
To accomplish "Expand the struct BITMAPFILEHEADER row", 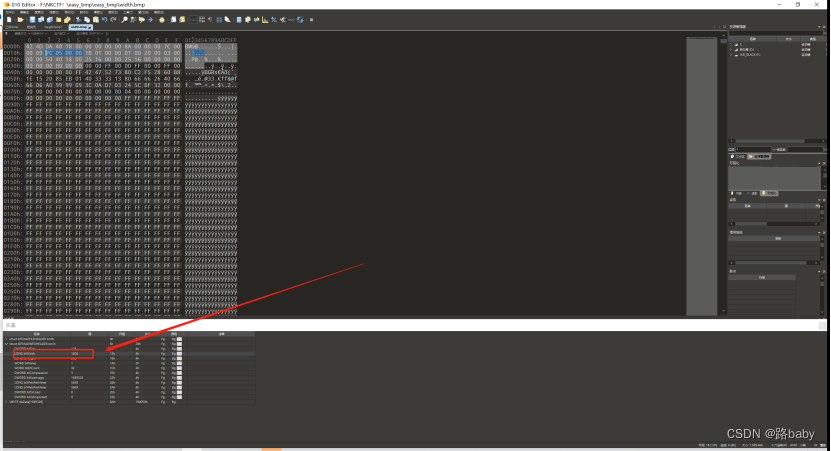I will pyautogui.click(x=6, y=339).
